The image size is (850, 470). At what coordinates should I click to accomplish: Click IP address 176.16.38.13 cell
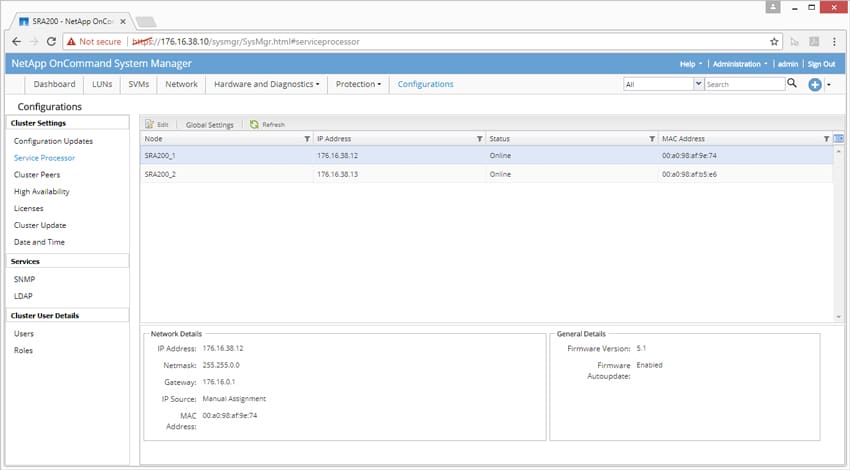pyautogui.click(x=337, y=174)
